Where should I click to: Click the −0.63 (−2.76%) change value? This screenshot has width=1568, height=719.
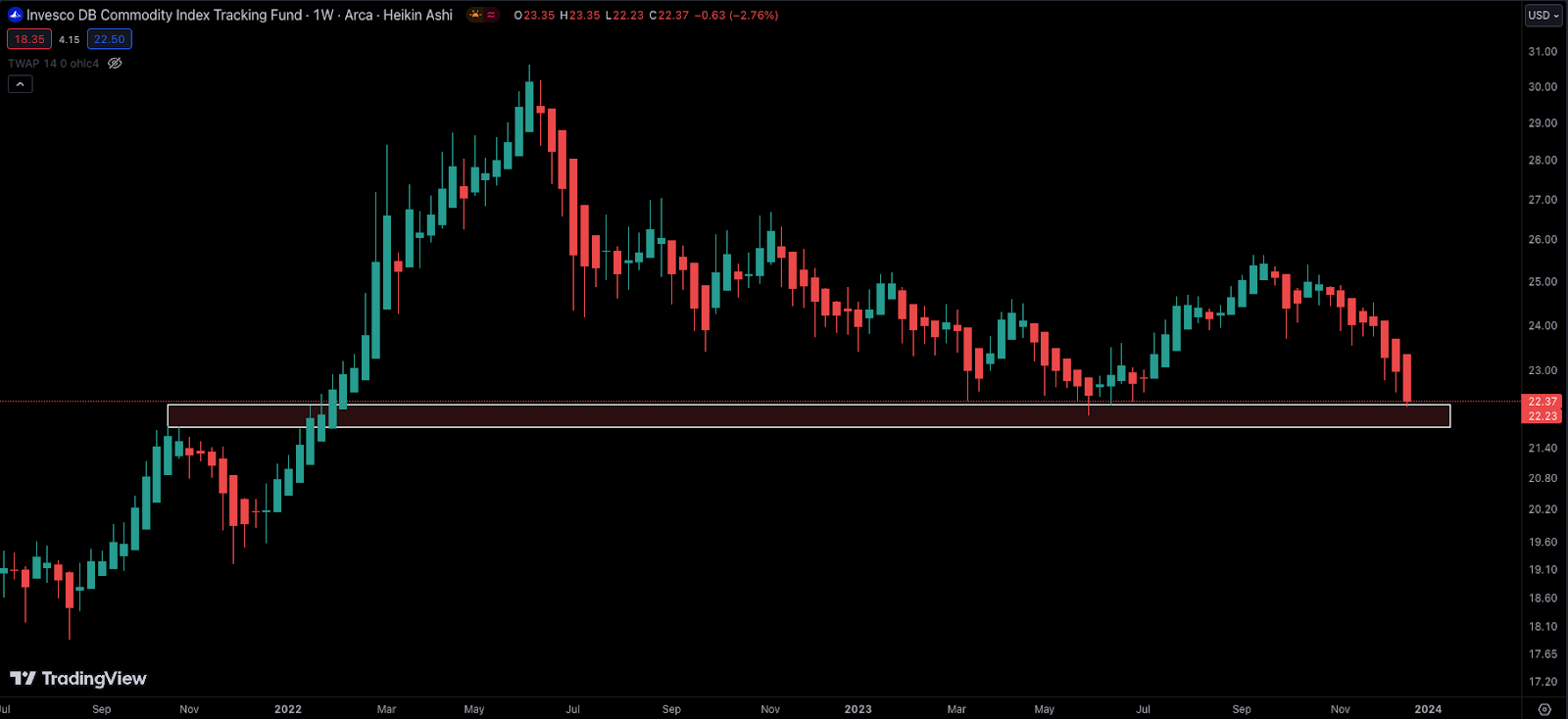[736, 16]
